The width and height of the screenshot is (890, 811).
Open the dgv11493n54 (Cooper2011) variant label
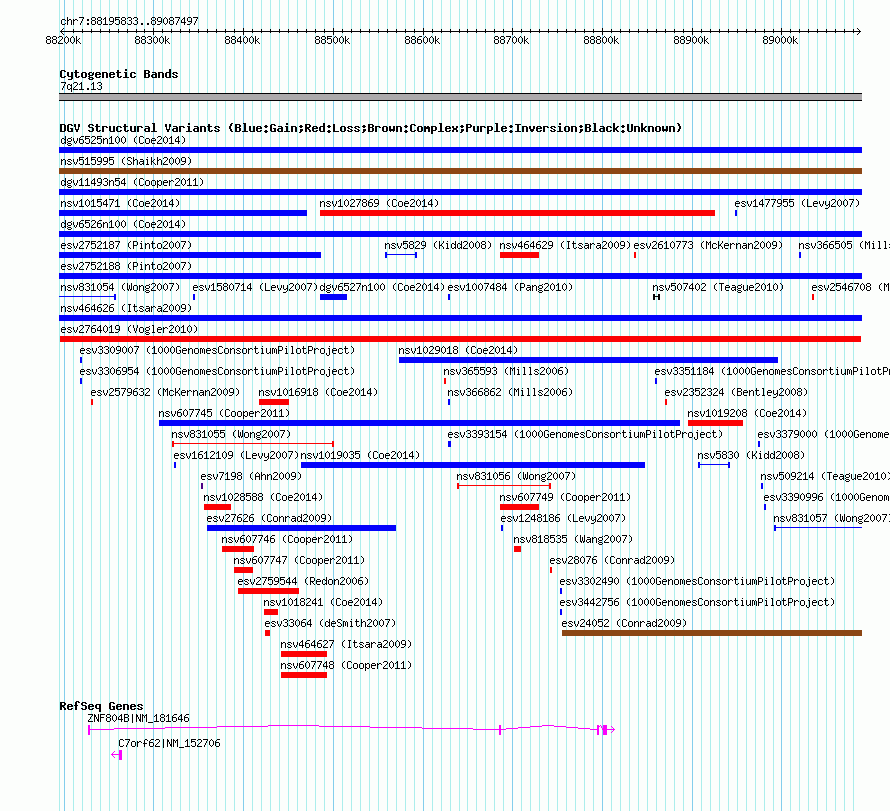132,182
